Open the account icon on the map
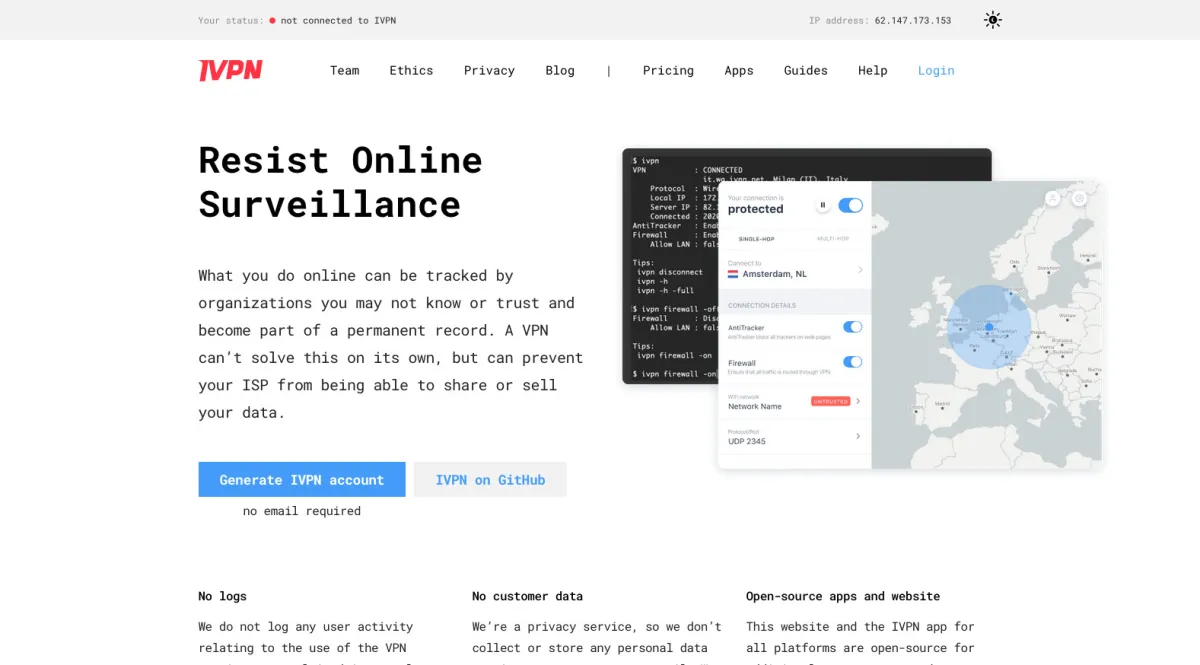Screen dimensions: 1200x665 coord(1053,199)
